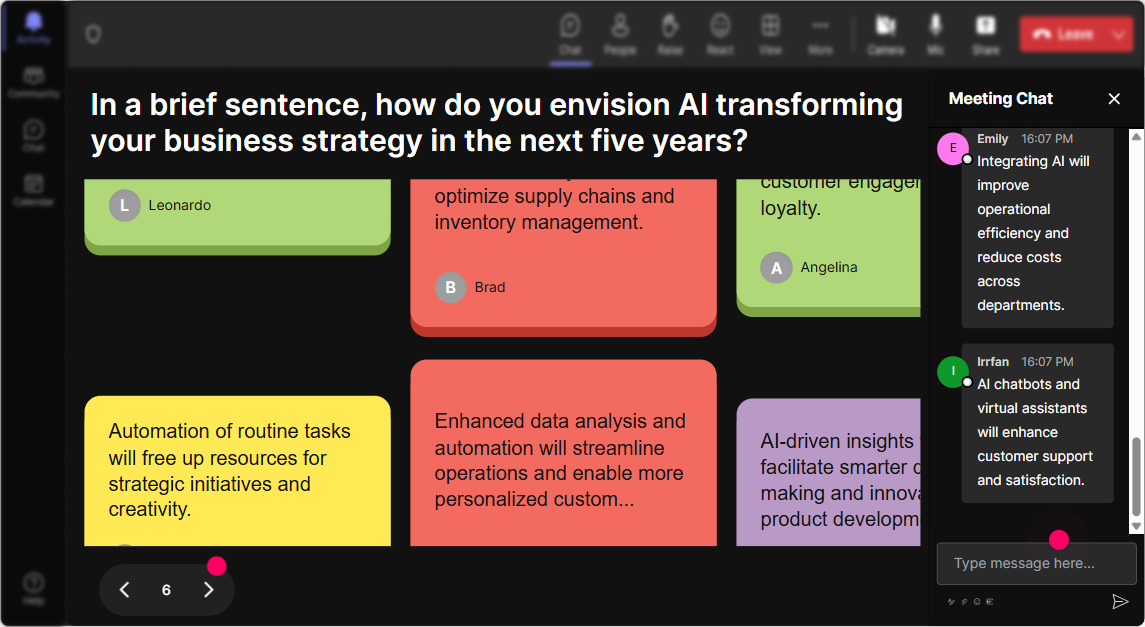Click Angelina's A avatar on green card
The width and height of the screenshot is (1145, 627).
coord(776,268)
